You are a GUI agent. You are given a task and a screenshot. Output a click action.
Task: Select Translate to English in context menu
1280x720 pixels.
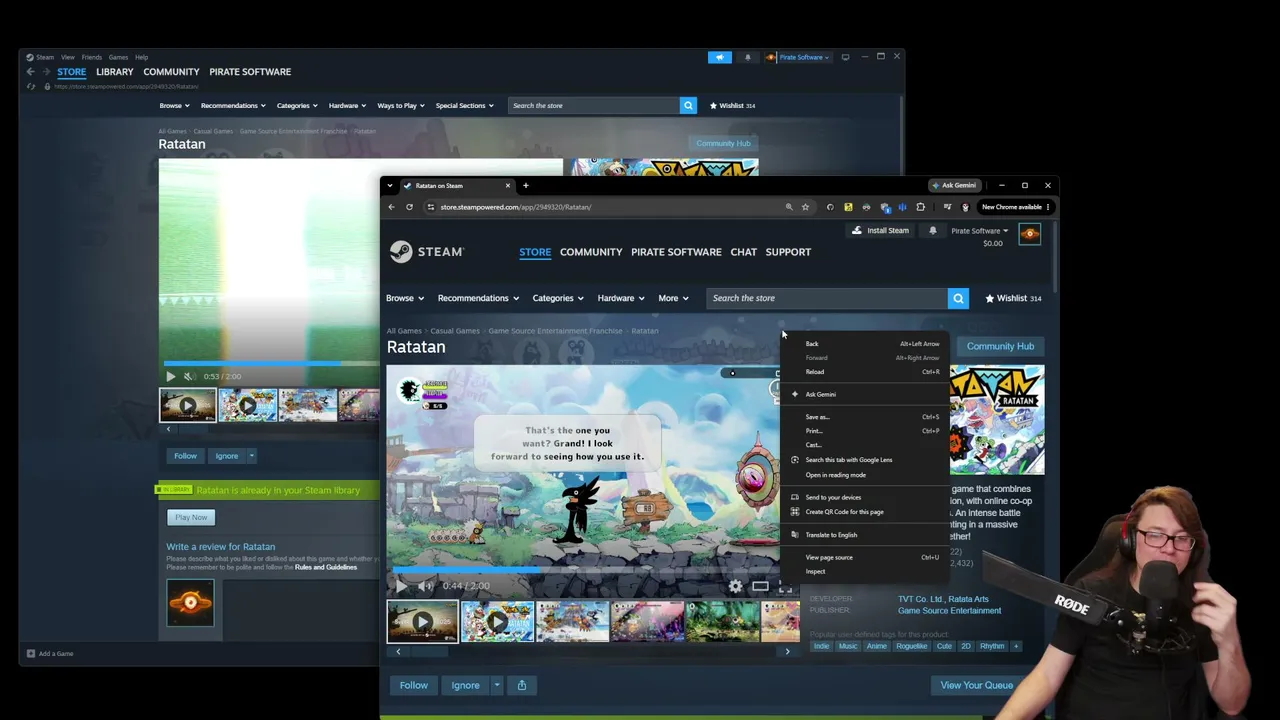tap(866, 535)
